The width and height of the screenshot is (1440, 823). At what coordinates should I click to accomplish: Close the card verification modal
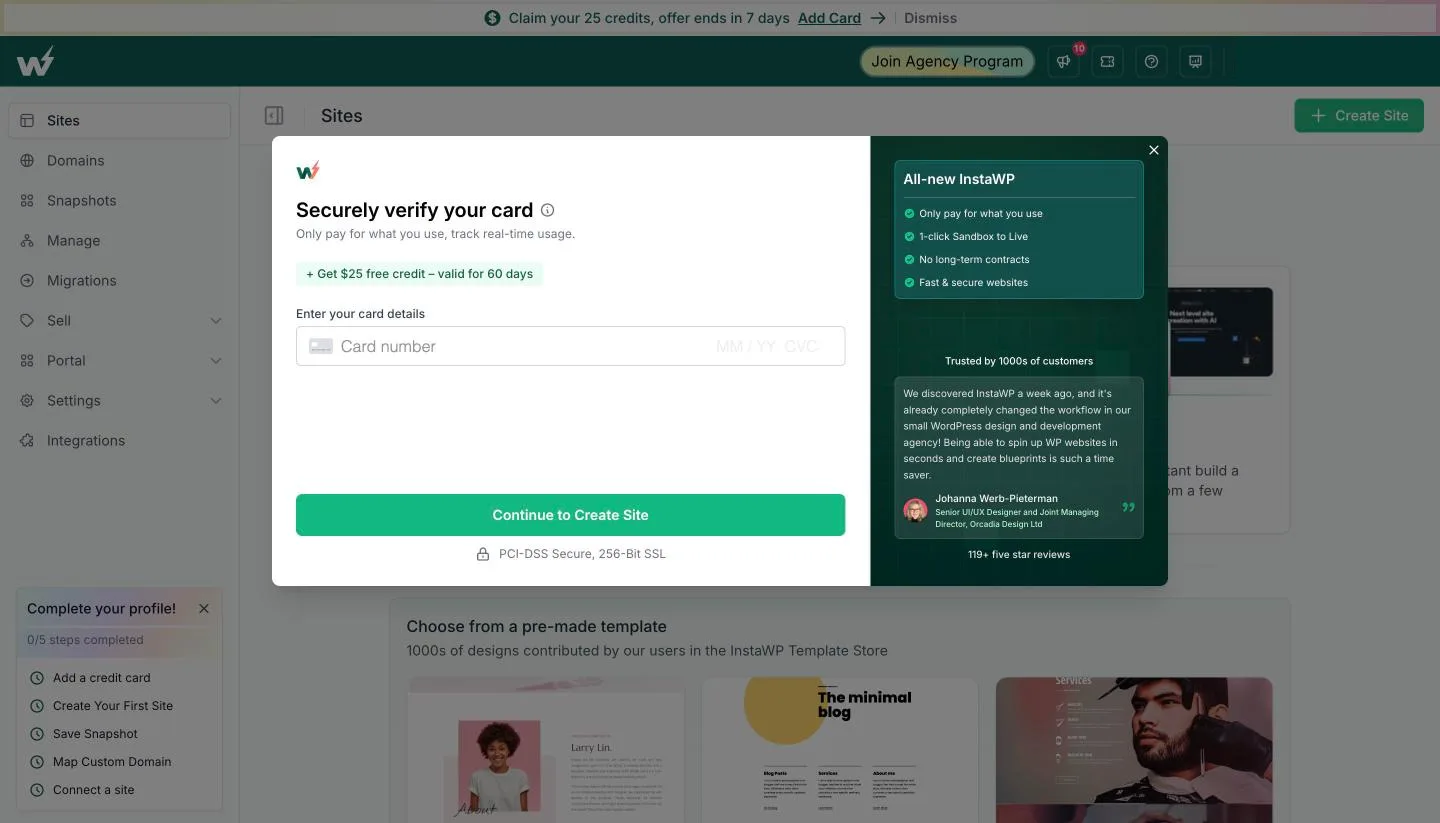click(x=1154, y=150)
